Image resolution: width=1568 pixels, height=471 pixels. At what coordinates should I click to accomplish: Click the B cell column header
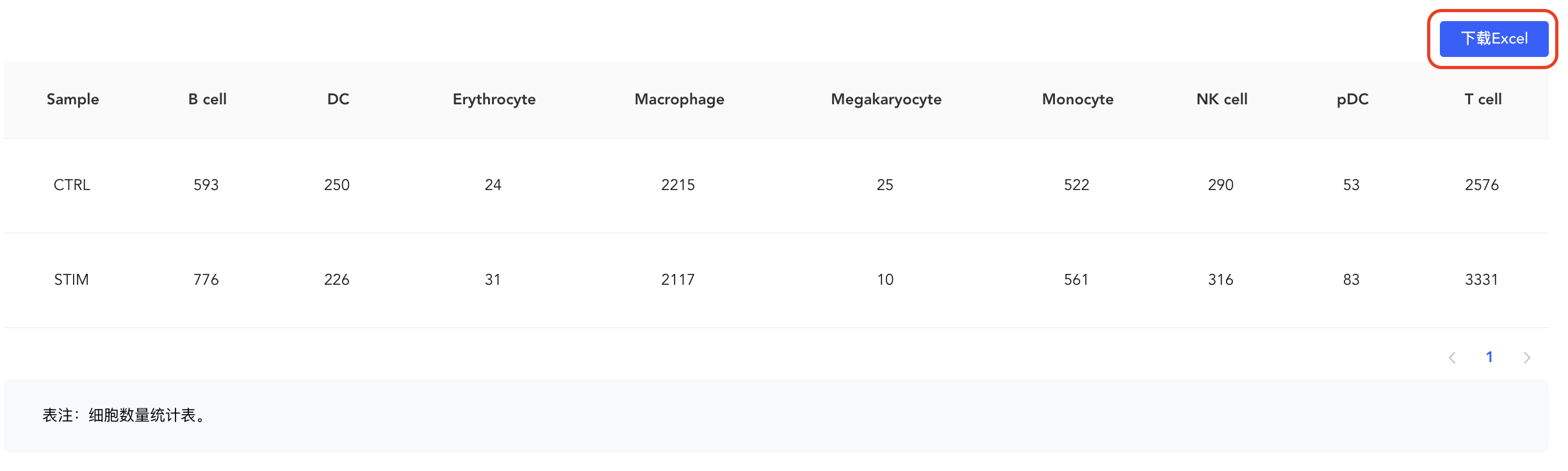[208, 99]
